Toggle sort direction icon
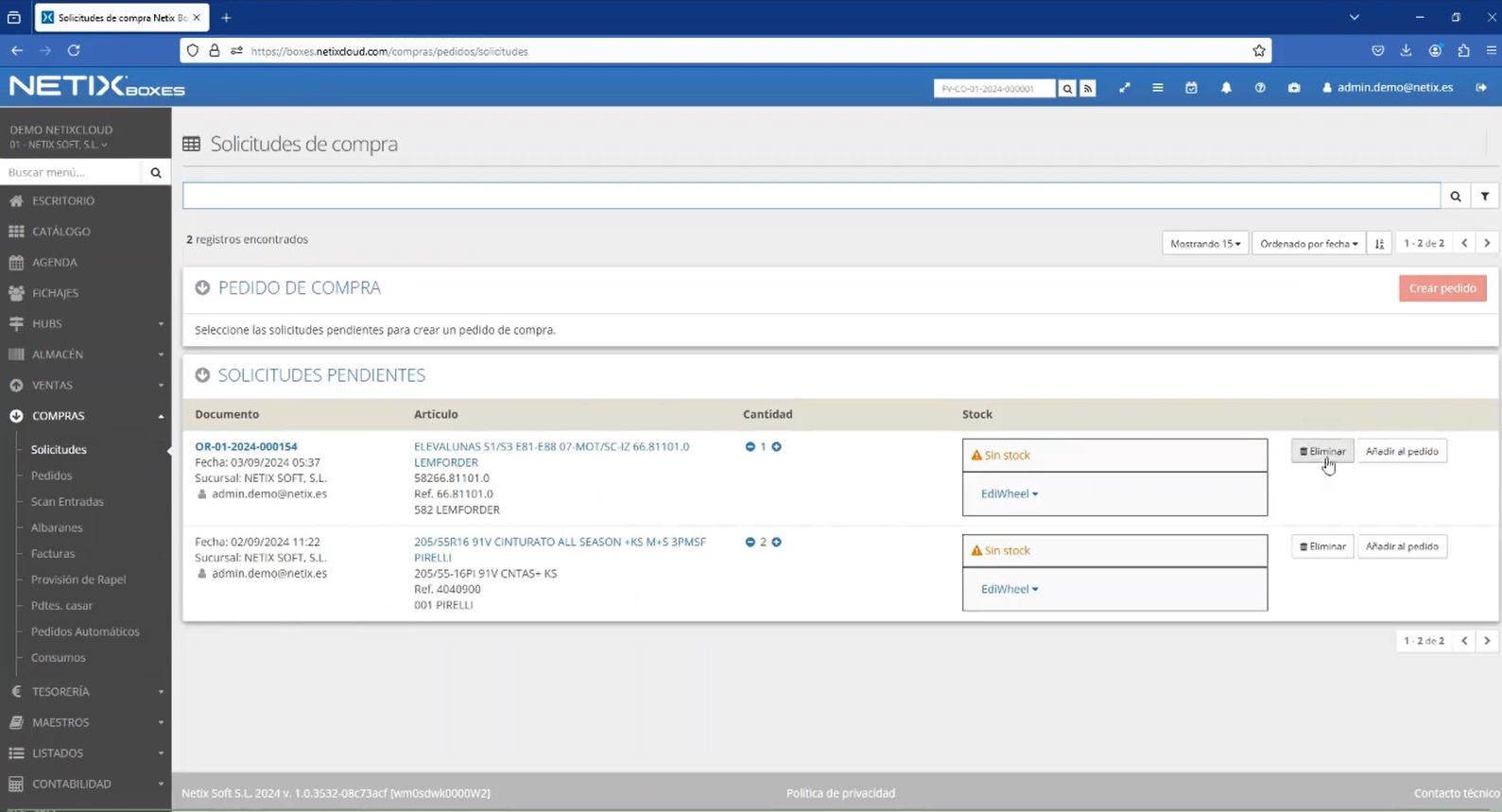Viewport: 1502px width, 812px height. (x=1380, y=244)
